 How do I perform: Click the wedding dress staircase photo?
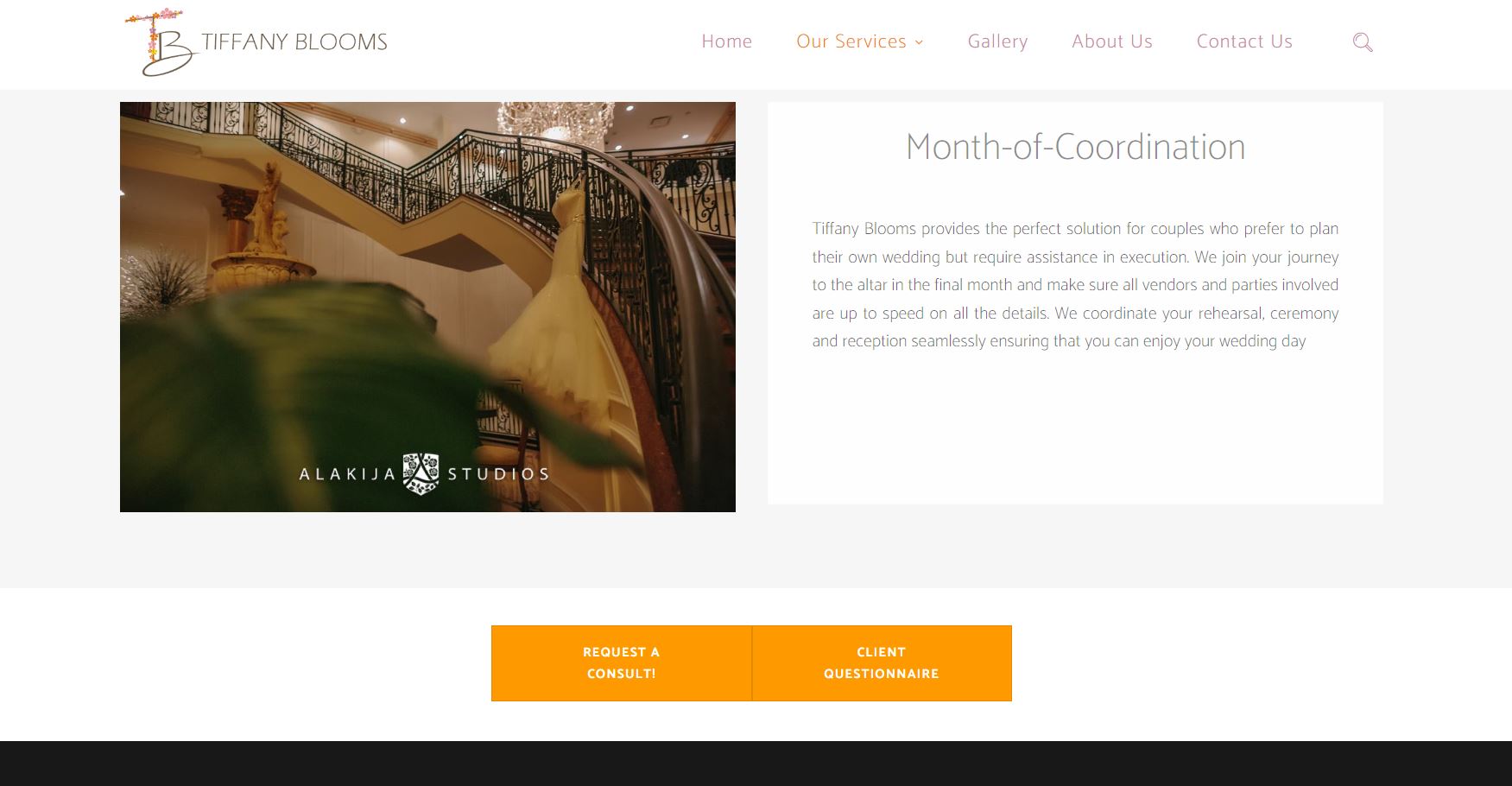coord(427,307)
